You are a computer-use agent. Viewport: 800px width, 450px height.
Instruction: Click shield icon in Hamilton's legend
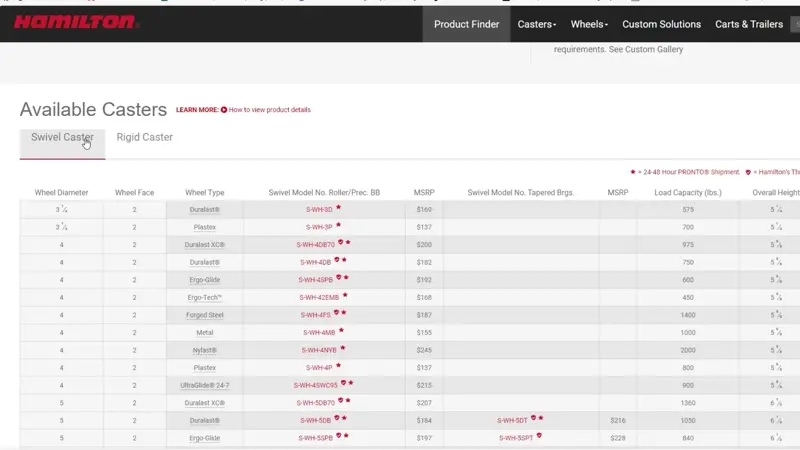click(x=748, y=172)
